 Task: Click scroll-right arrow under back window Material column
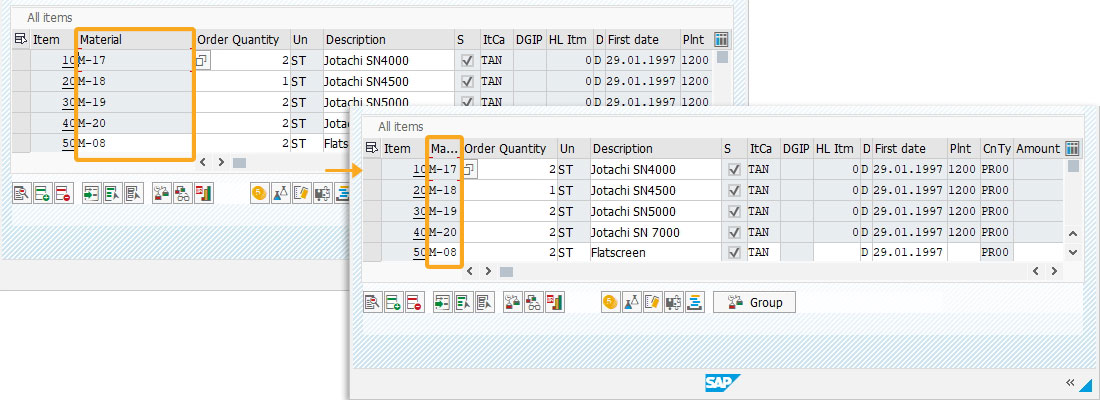(x=221, y=162)
